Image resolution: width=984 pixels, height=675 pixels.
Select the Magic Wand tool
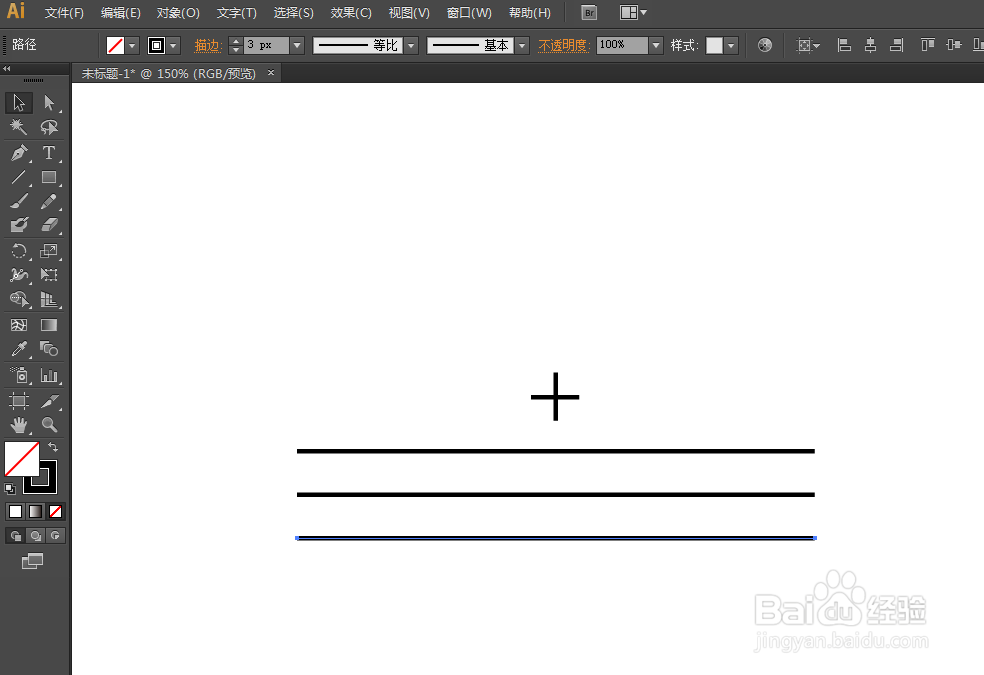point(18,127)
